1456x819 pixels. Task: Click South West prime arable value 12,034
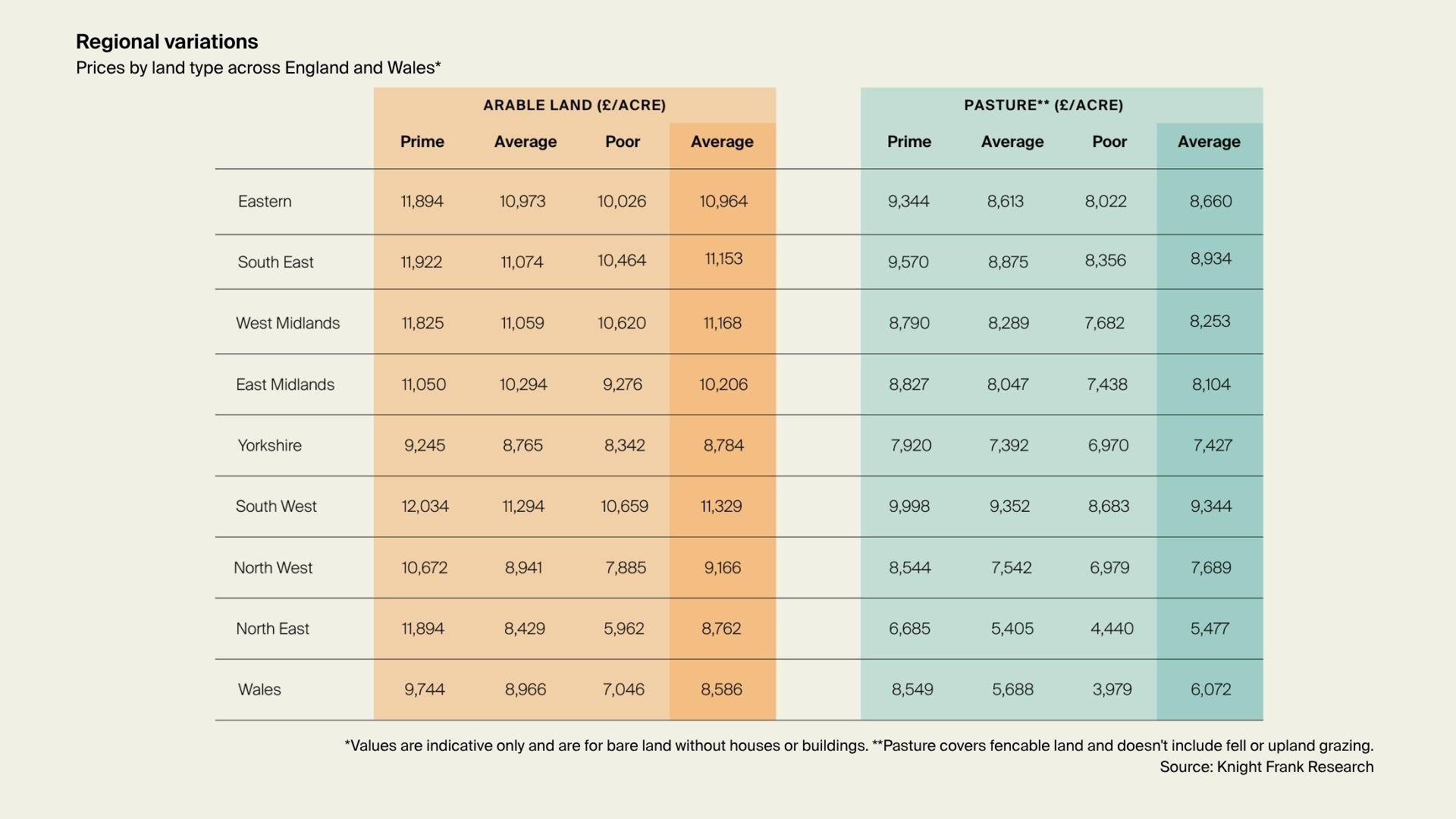pyautogui.click(x=425, y=507)
